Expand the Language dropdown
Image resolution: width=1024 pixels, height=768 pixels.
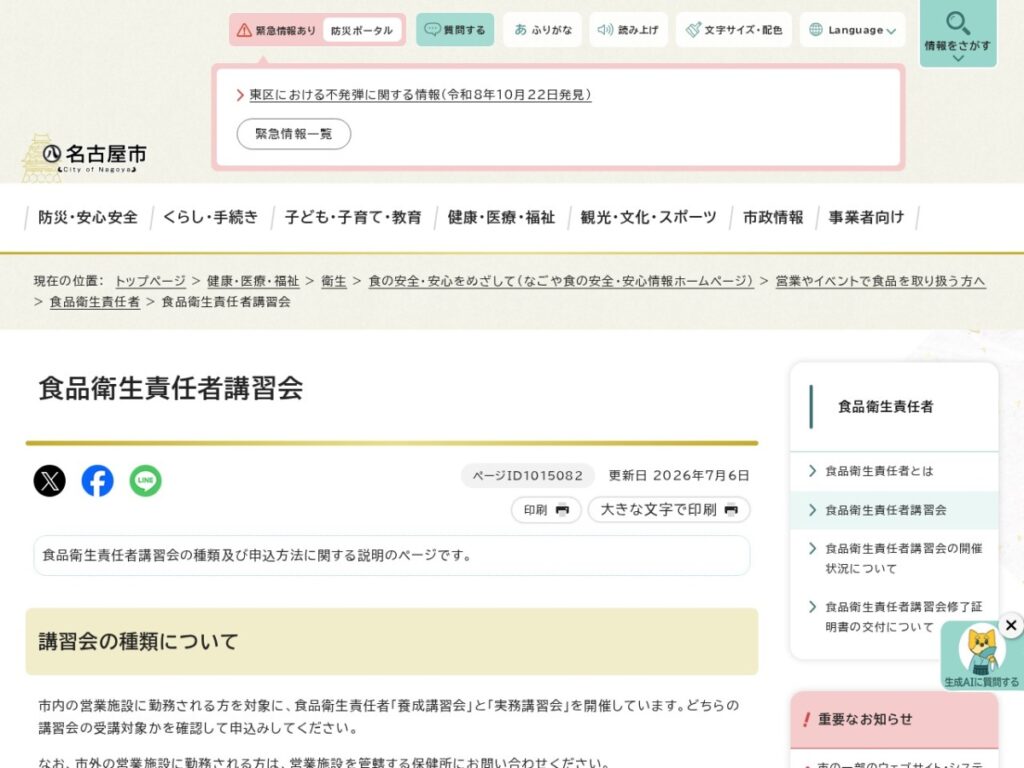[x=852, y=29]
